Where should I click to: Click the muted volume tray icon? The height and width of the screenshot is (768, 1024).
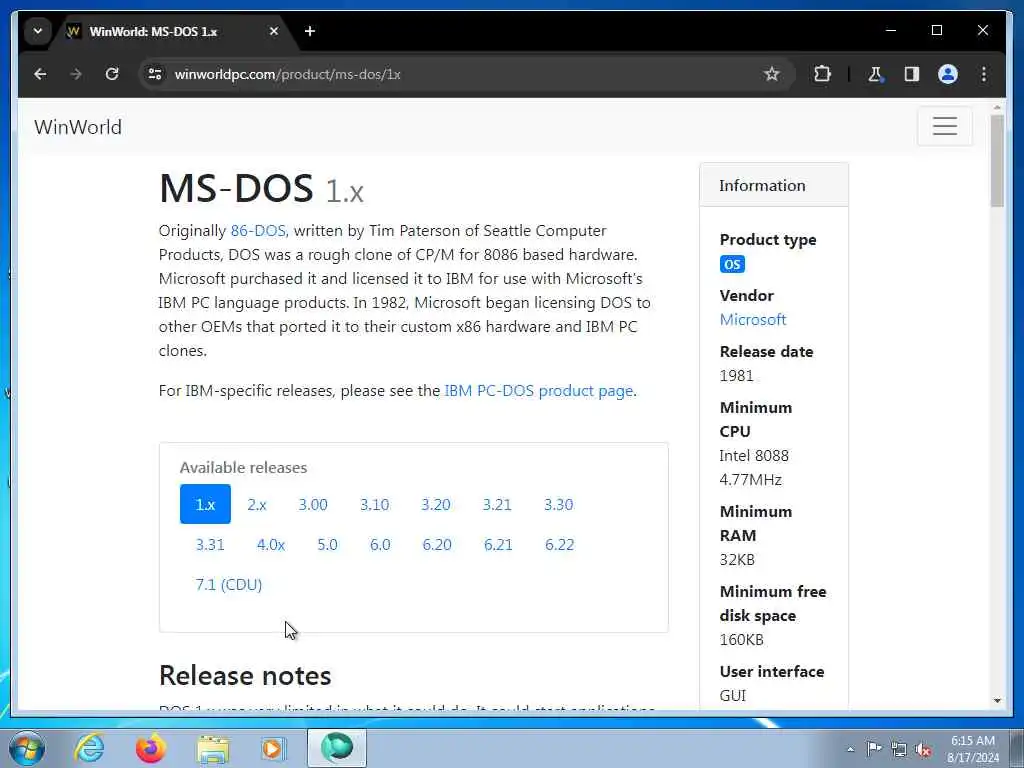point(923,750)
